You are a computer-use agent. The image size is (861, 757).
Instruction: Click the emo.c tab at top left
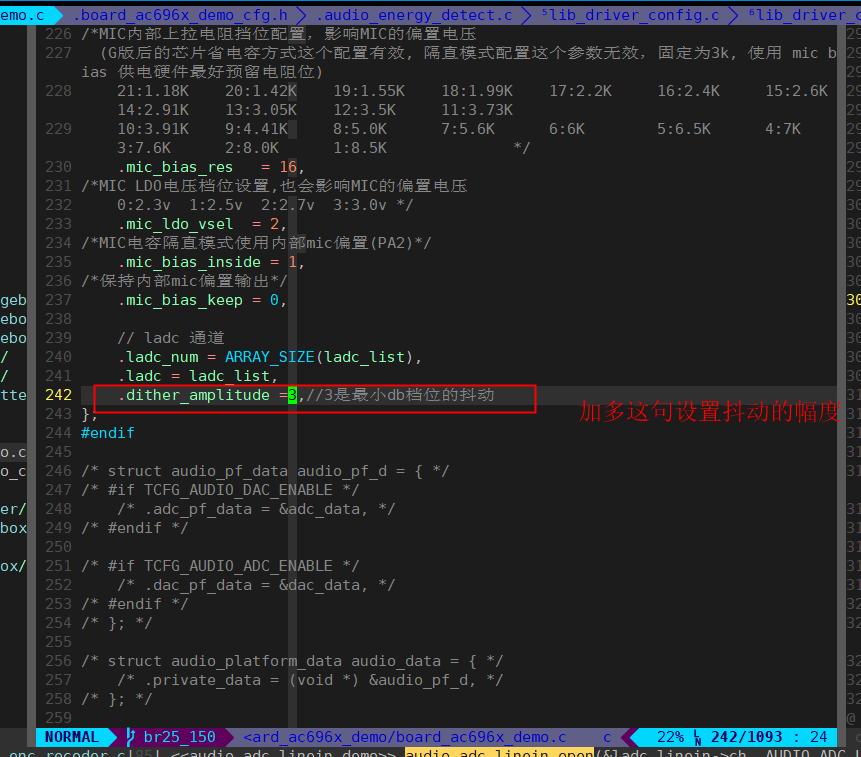point(22,15)
